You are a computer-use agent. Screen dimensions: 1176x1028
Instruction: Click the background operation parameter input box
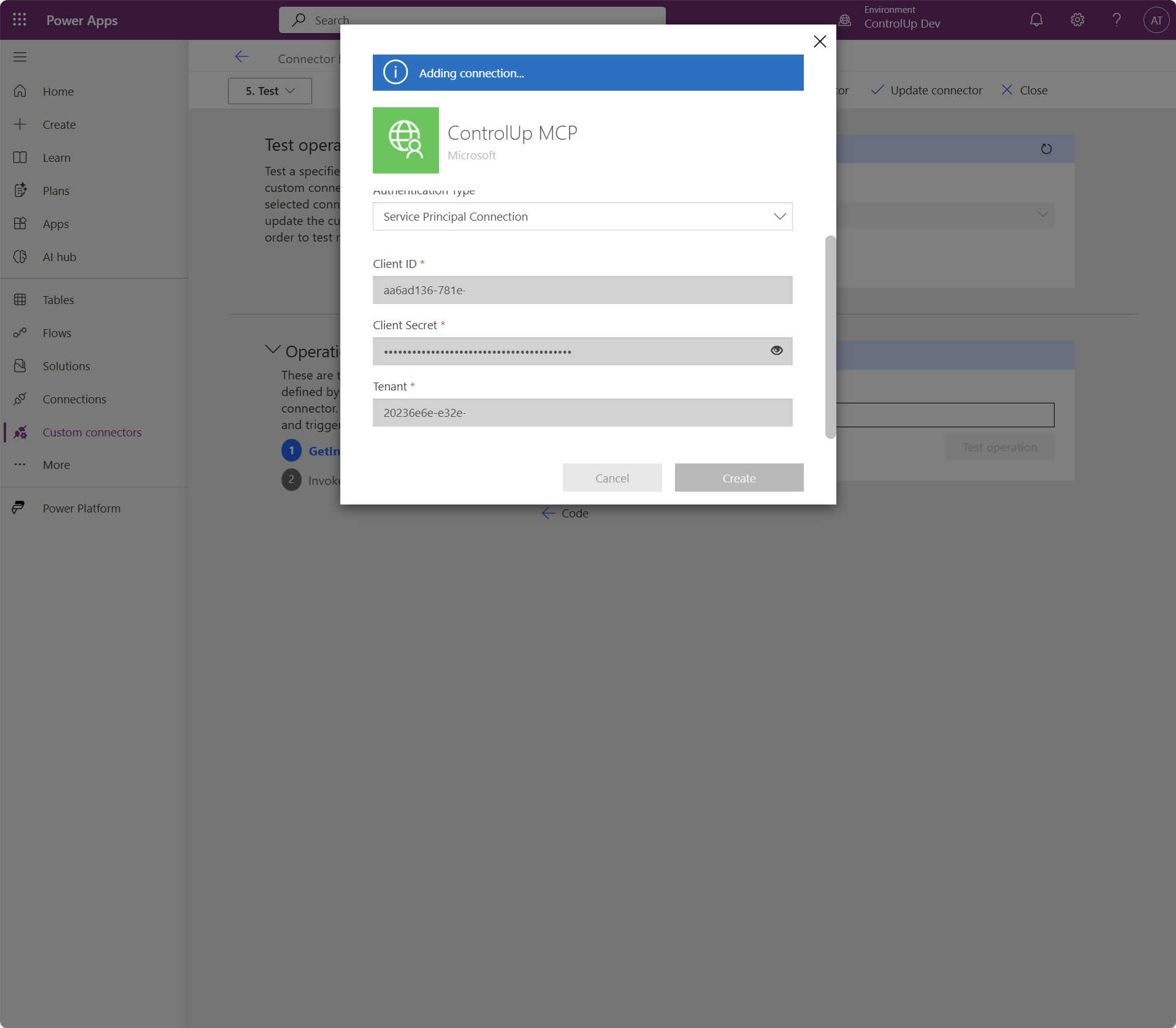click(x=945, y=415)
